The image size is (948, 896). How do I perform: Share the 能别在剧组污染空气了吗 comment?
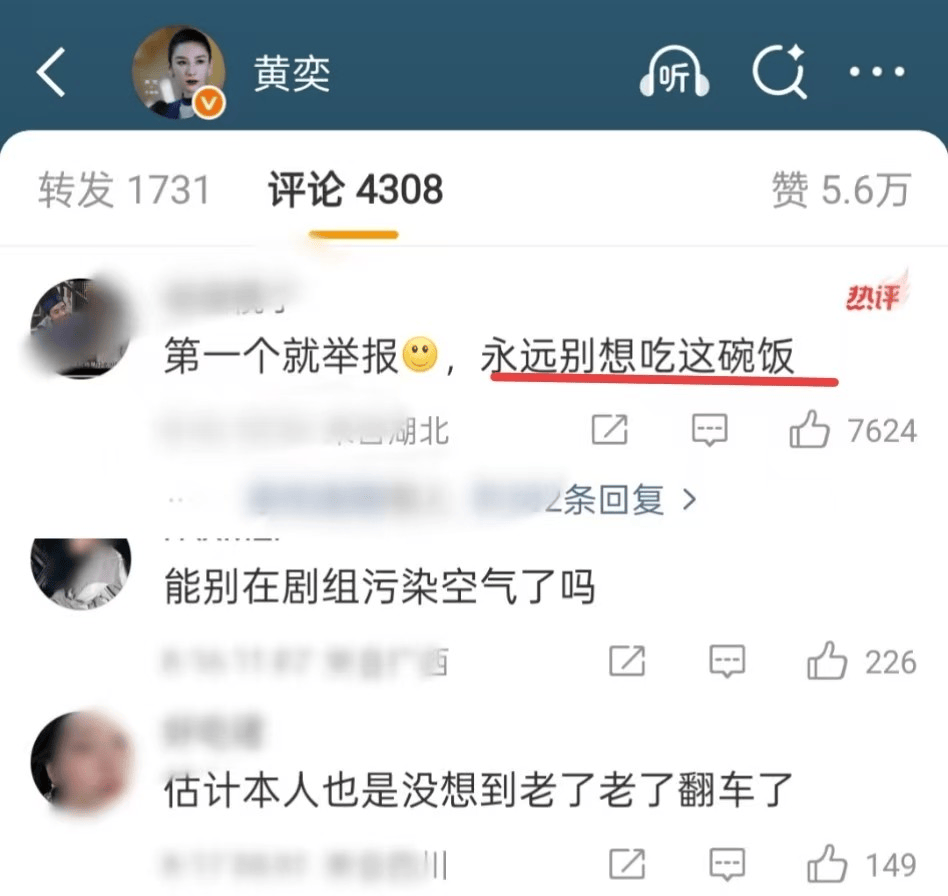(627, 661)
